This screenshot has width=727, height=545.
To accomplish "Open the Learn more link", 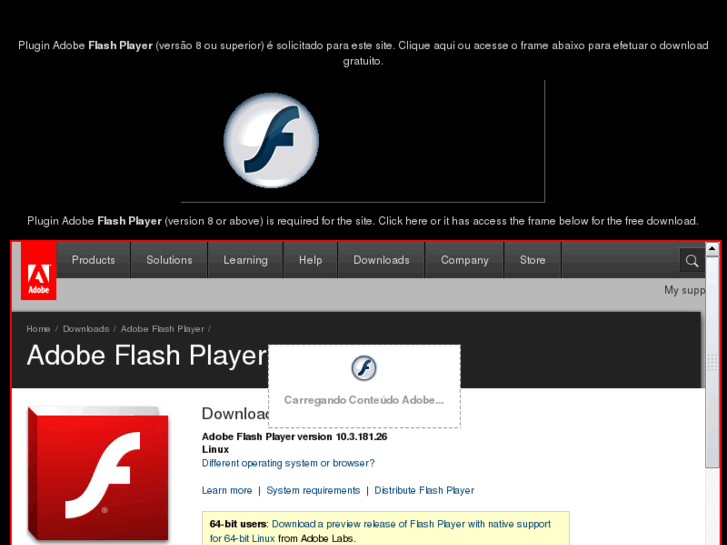I will click(227, 491).
